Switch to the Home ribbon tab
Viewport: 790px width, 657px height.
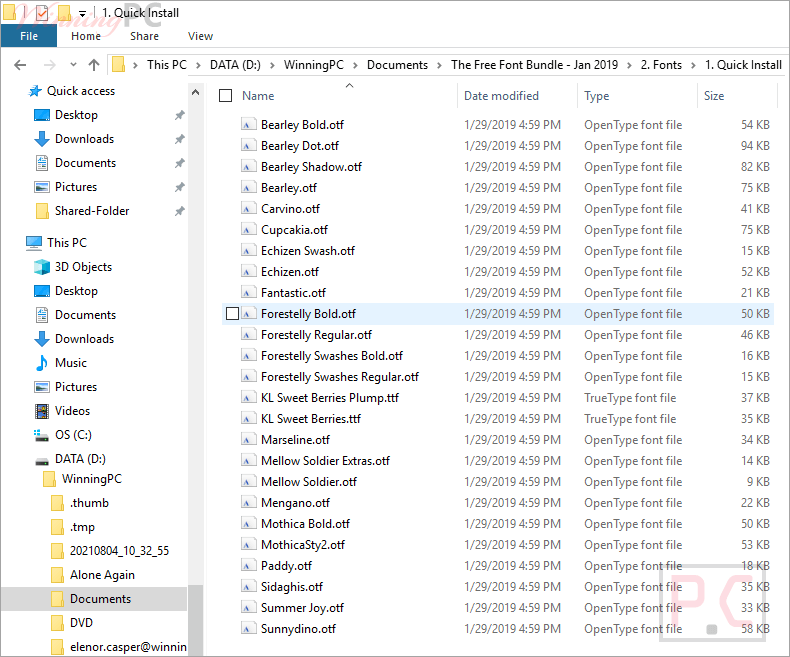(86, 36)
